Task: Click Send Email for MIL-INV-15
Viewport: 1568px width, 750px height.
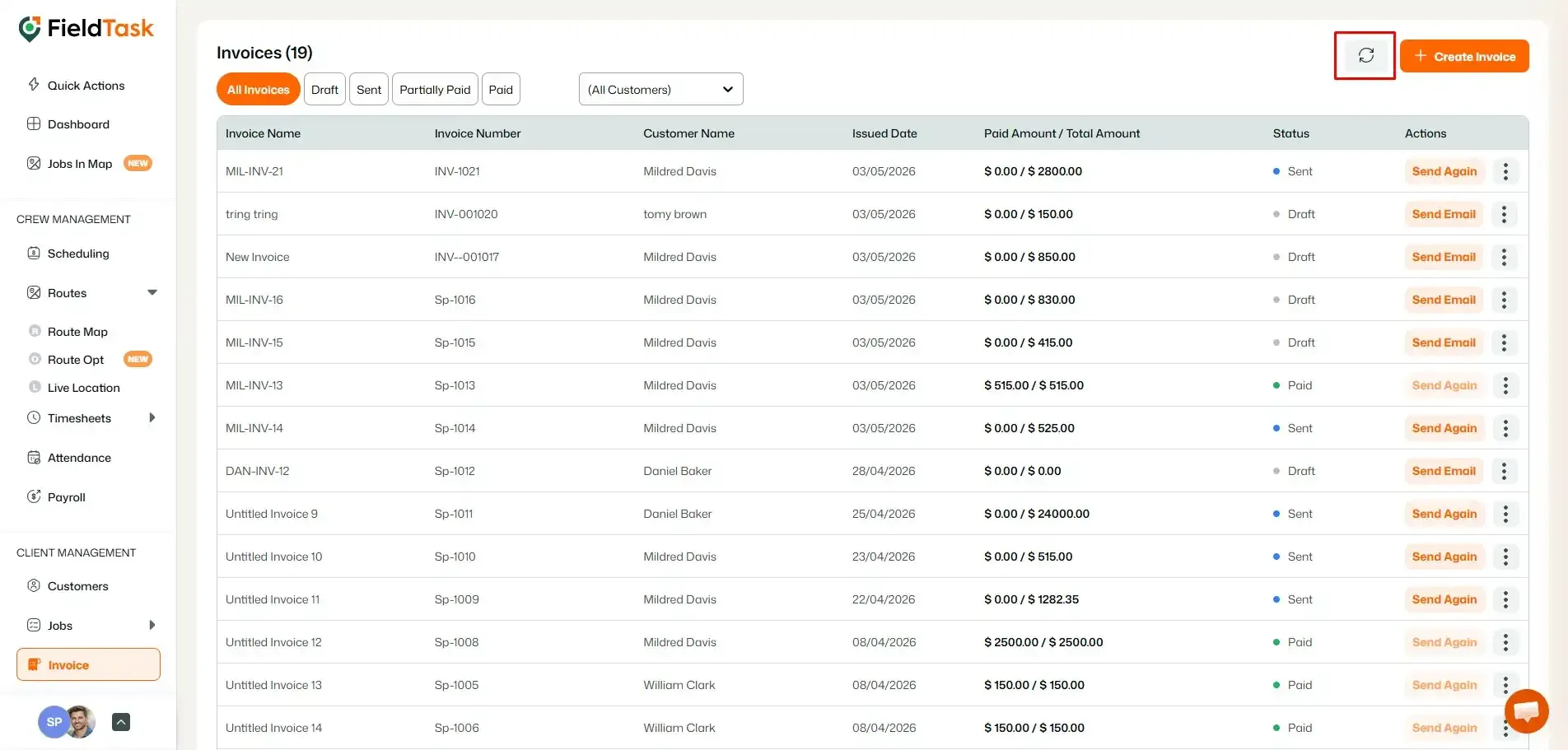Action: click(1444, 342)
